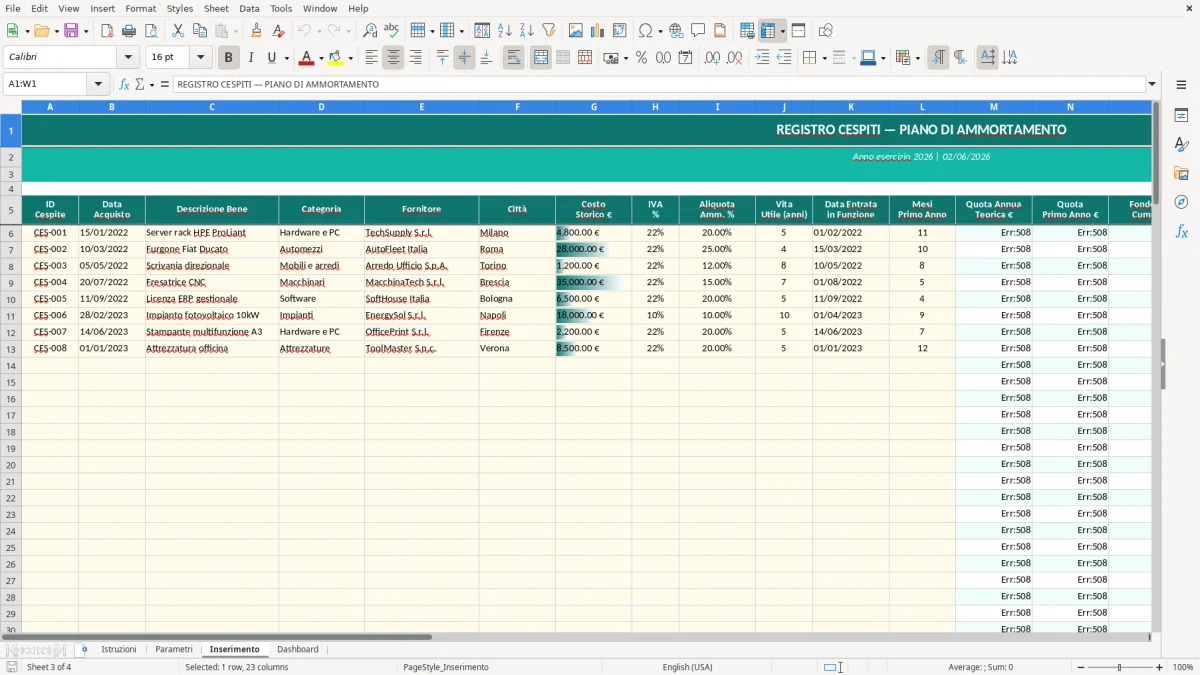The image size is (1200, 675).
Task: Toggle Wrap Text button
Action: [514, 58]
